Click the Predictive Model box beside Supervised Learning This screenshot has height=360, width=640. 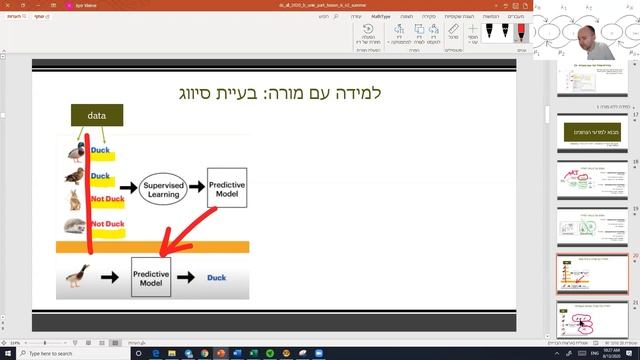227,188
